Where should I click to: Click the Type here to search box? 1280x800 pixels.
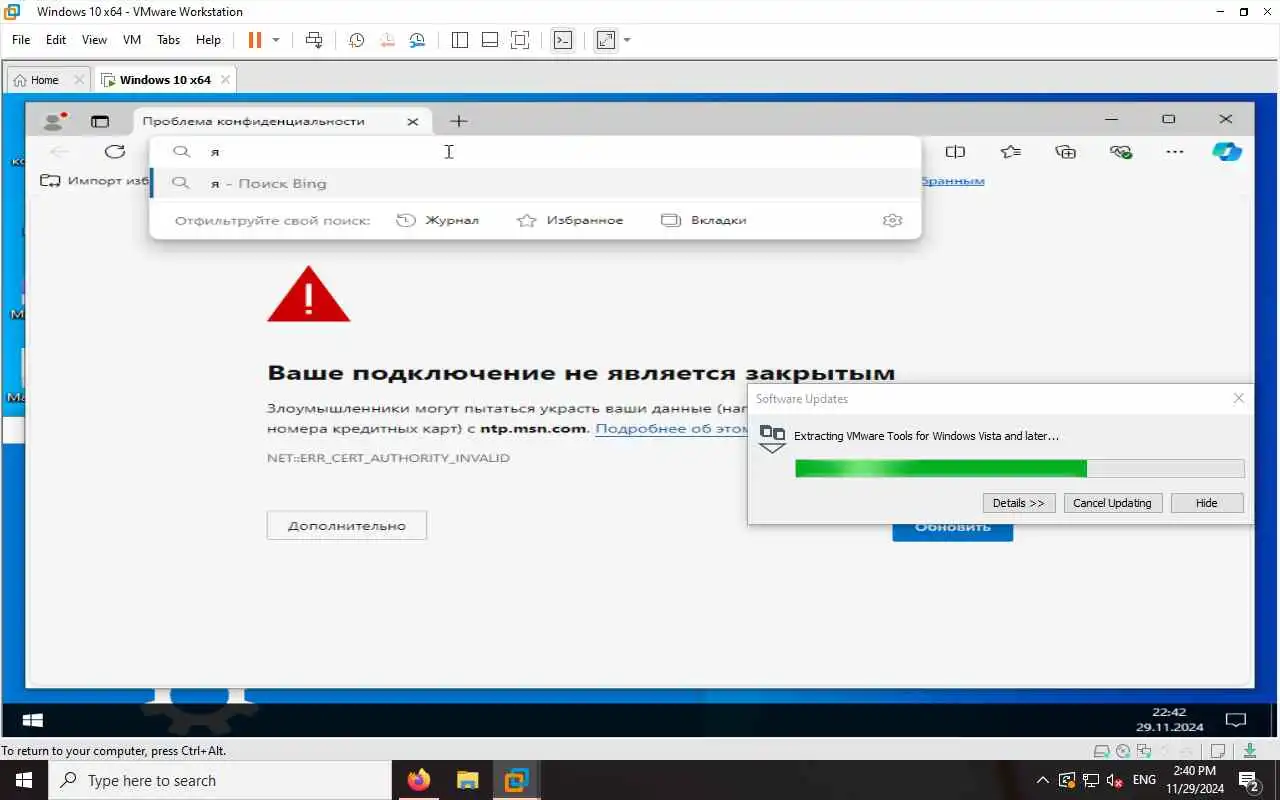click(x=220, y=780)
